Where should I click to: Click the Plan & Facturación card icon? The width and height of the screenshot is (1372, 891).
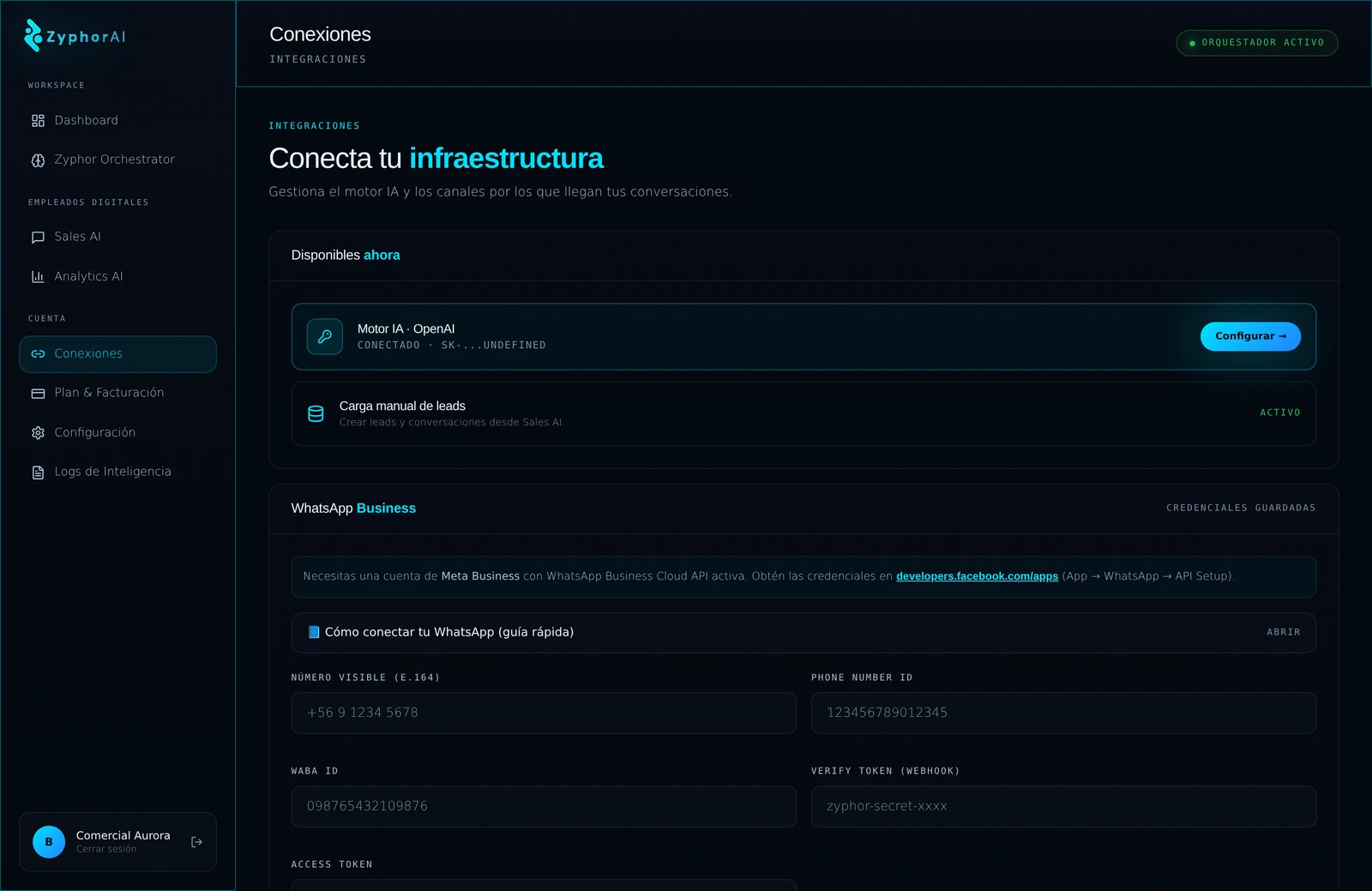[x=38, y=394]
